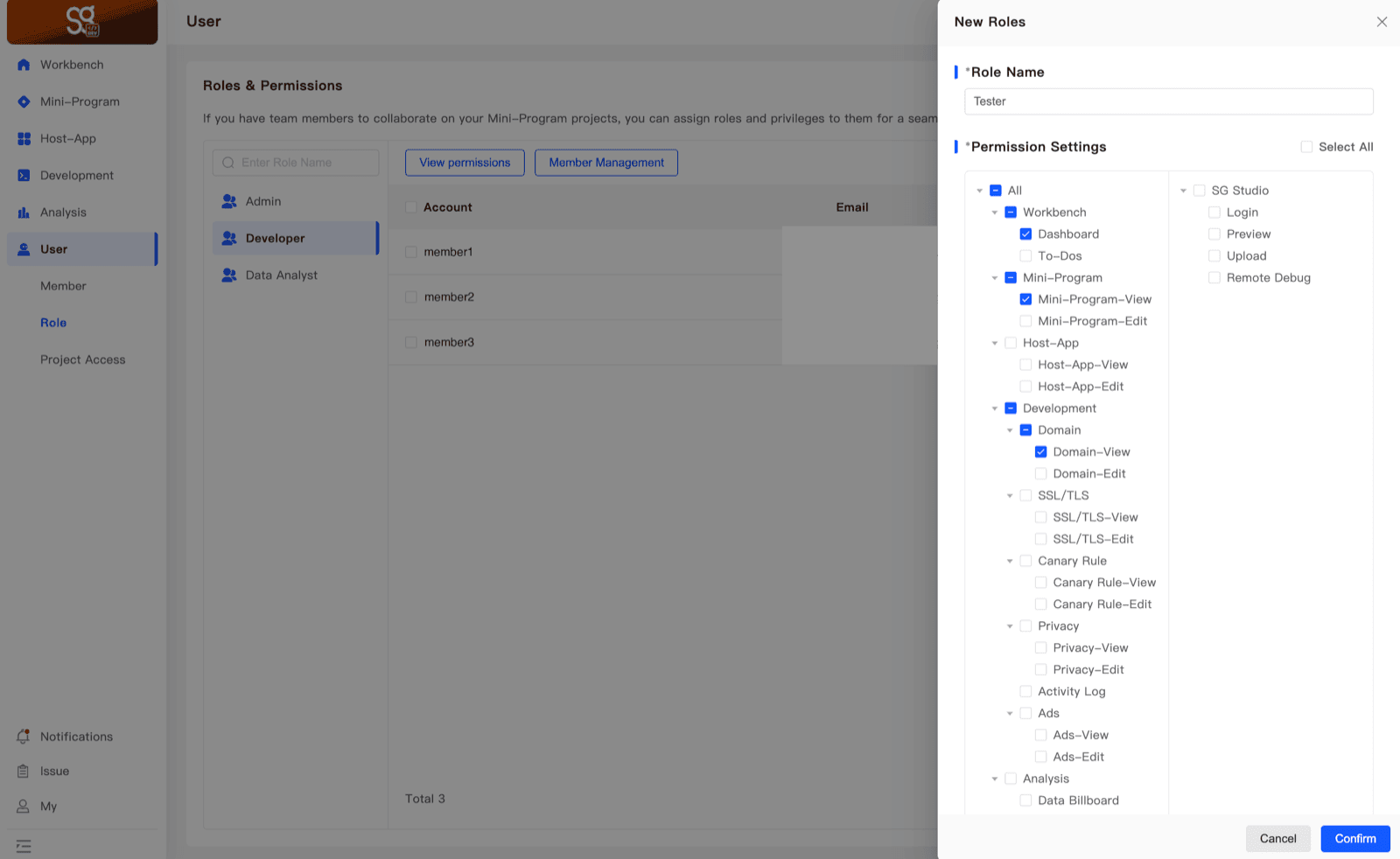Open the Project Access submenu item
This screenshot has width=1400, height=859.
click(x=83, y=360)
